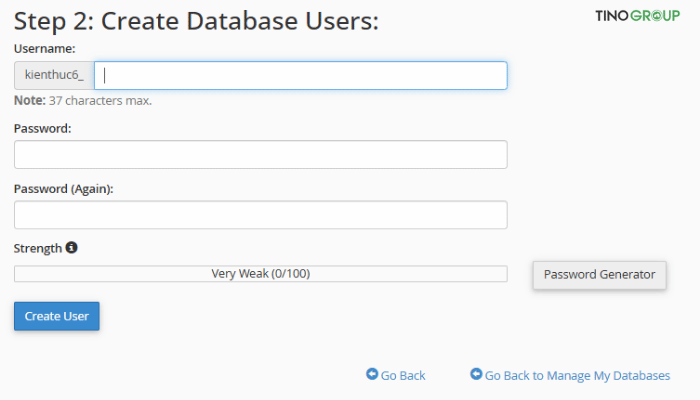700x400 pixels.
Task: Click the password strength meter bar
Action: click(400, 274)
